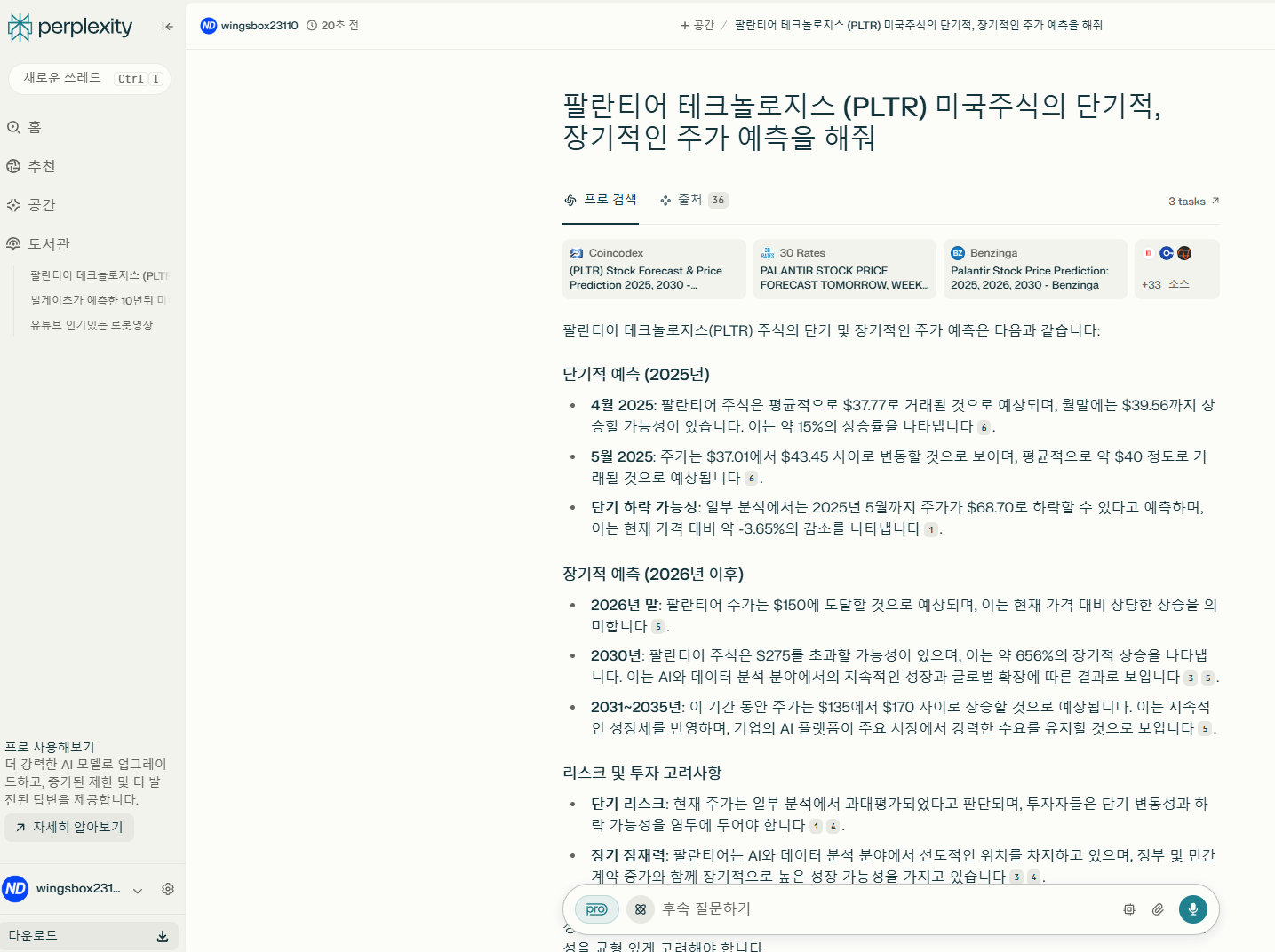Open the ND profile avatar in sidebar bottom
1275x952 pixels.
pyautogui.click(x=15, y=889)
